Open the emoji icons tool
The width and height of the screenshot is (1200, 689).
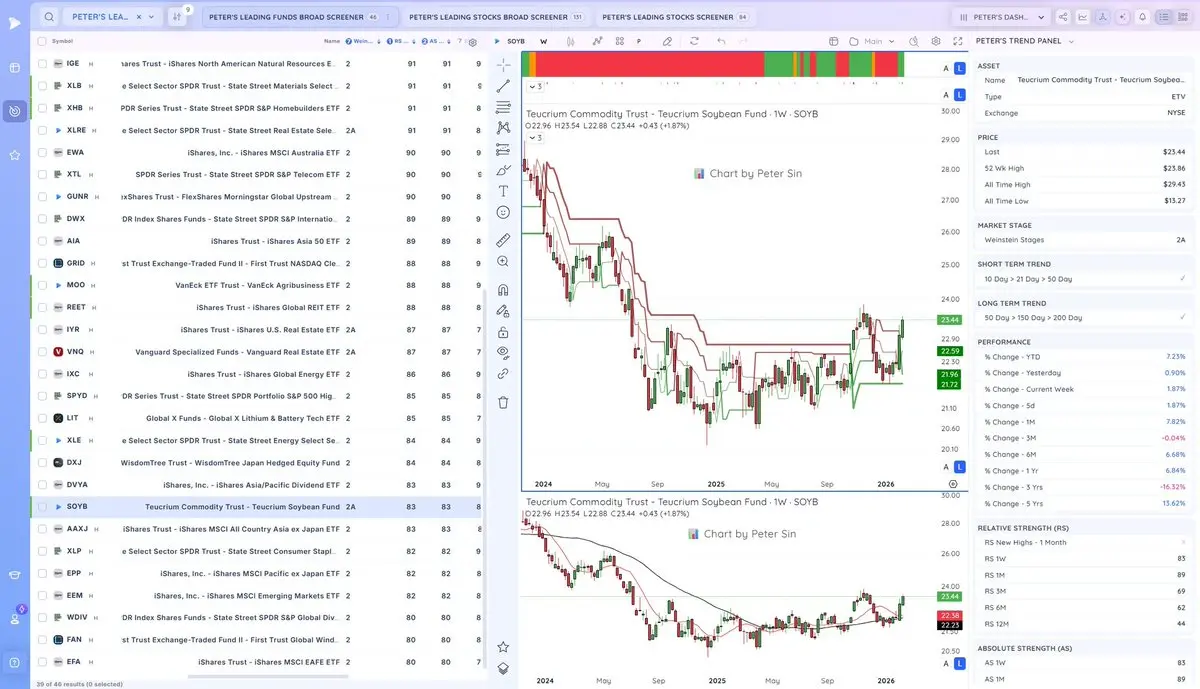503,213
